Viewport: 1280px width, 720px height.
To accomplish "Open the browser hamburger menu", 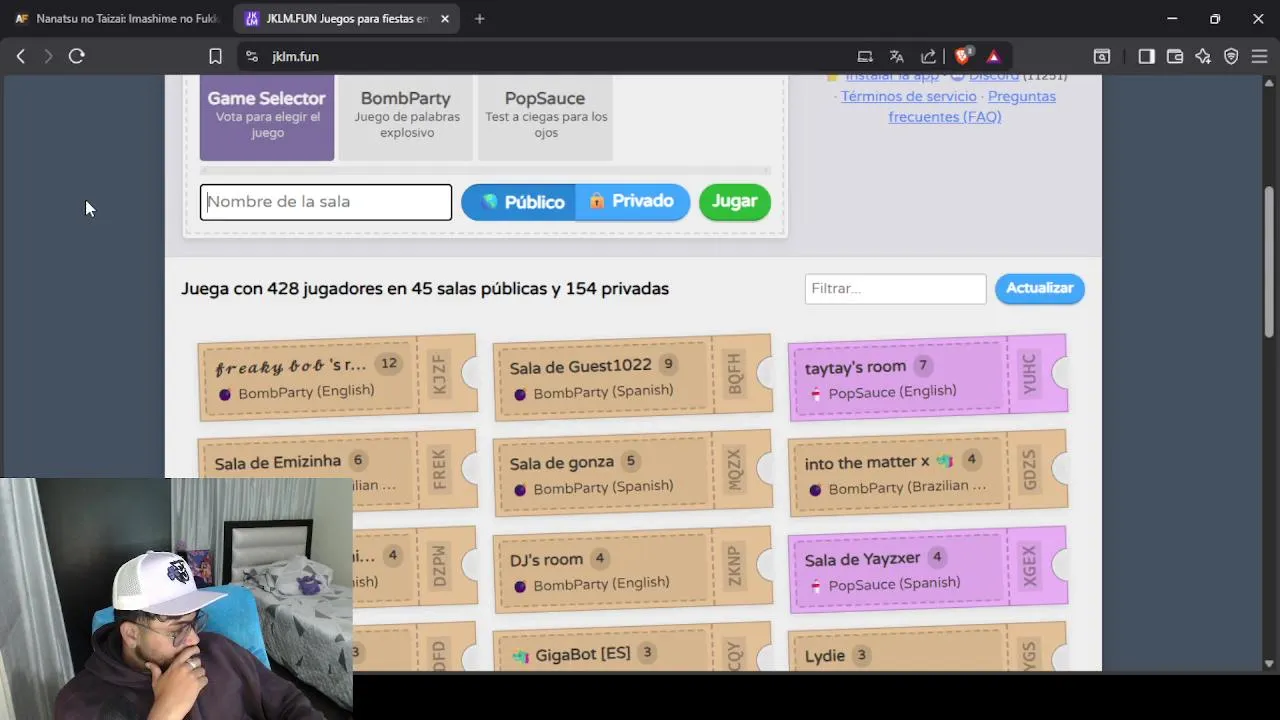I will 1259,57.
